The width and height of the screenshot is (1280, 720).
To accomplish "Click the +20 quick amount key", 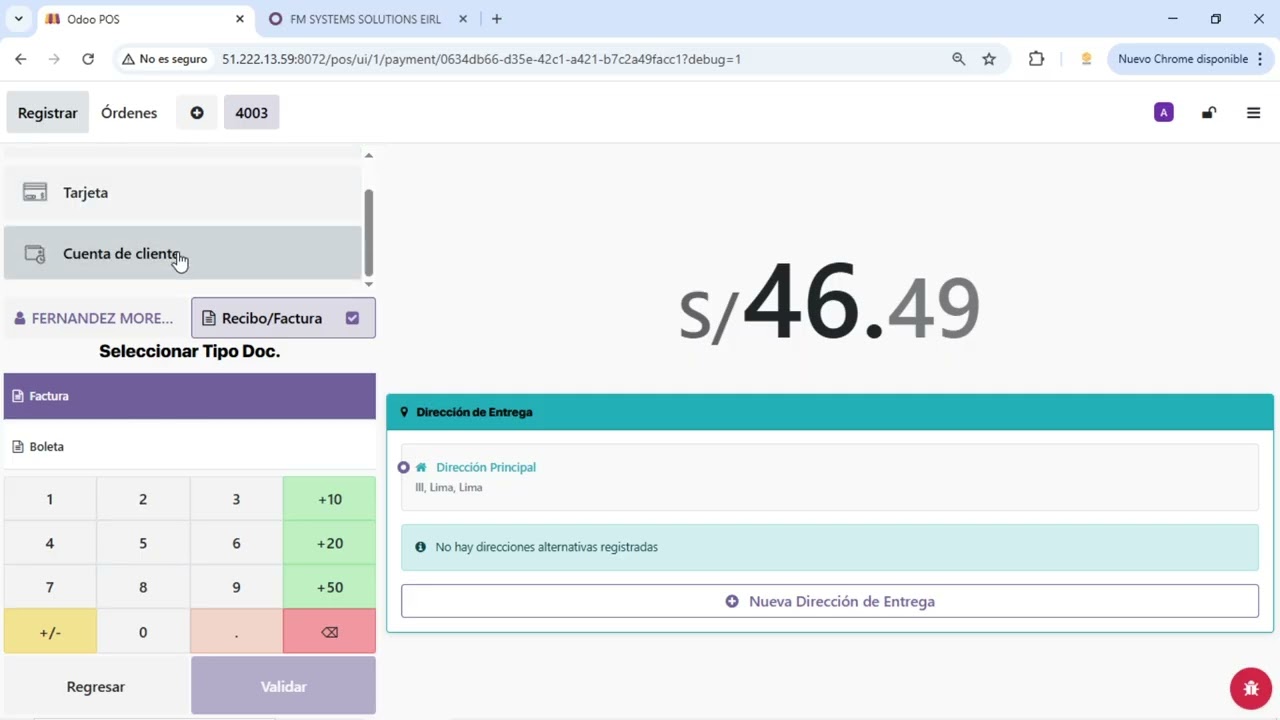I will click(329, 543).
